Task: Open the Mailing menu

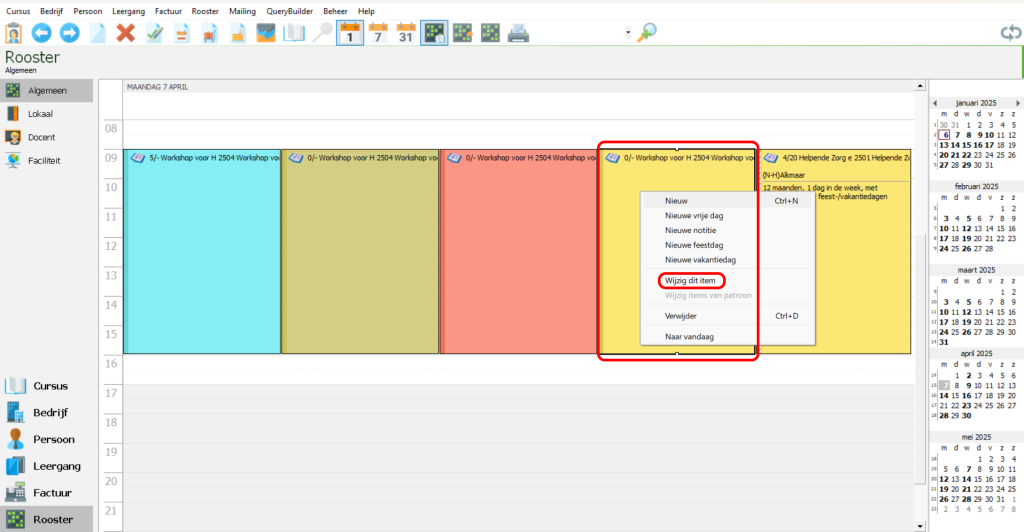Action: coord(242,11)
